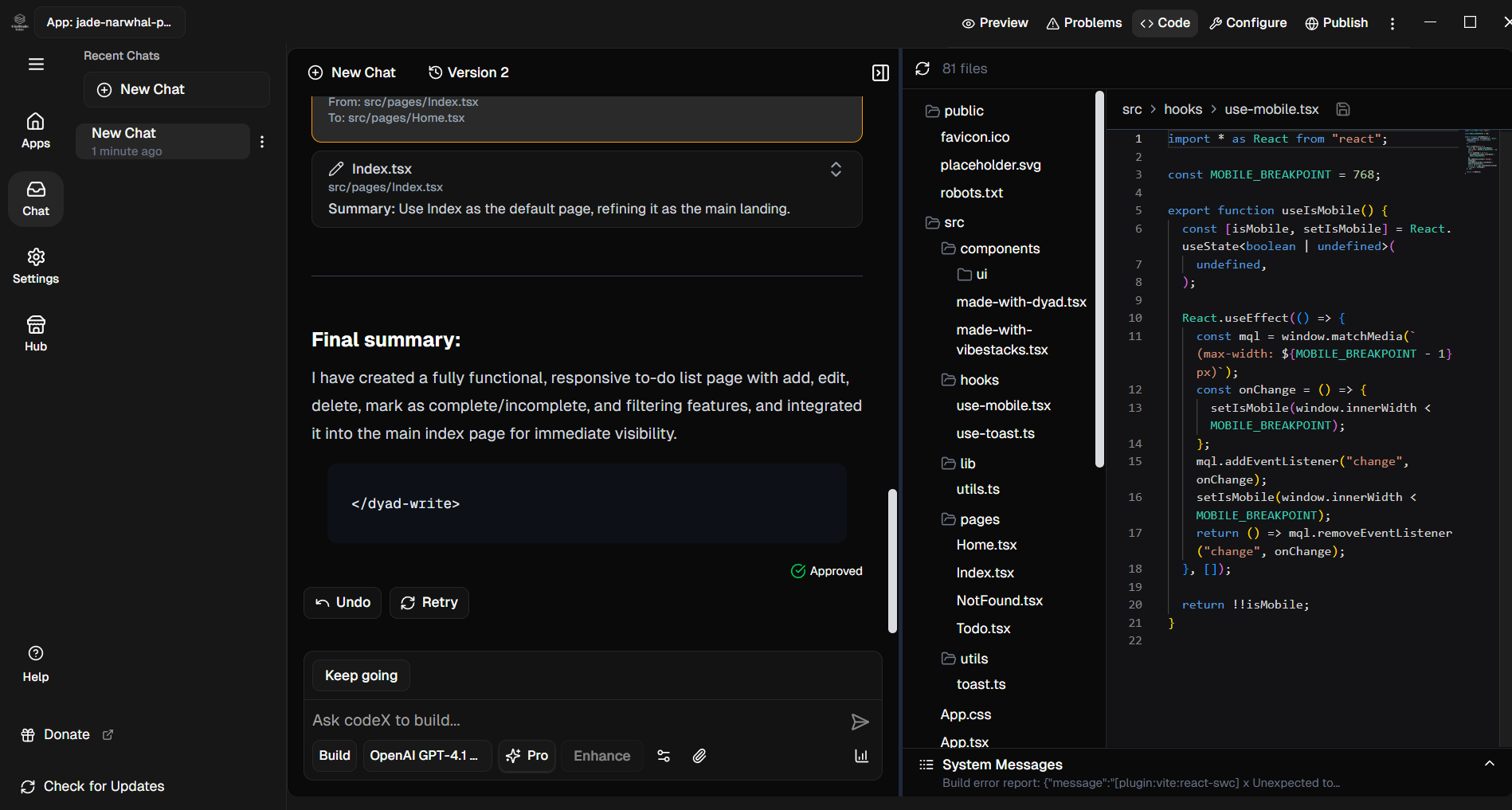Click the Keep going suggestion
The image size is (1512, 810).
coord(361,675)
